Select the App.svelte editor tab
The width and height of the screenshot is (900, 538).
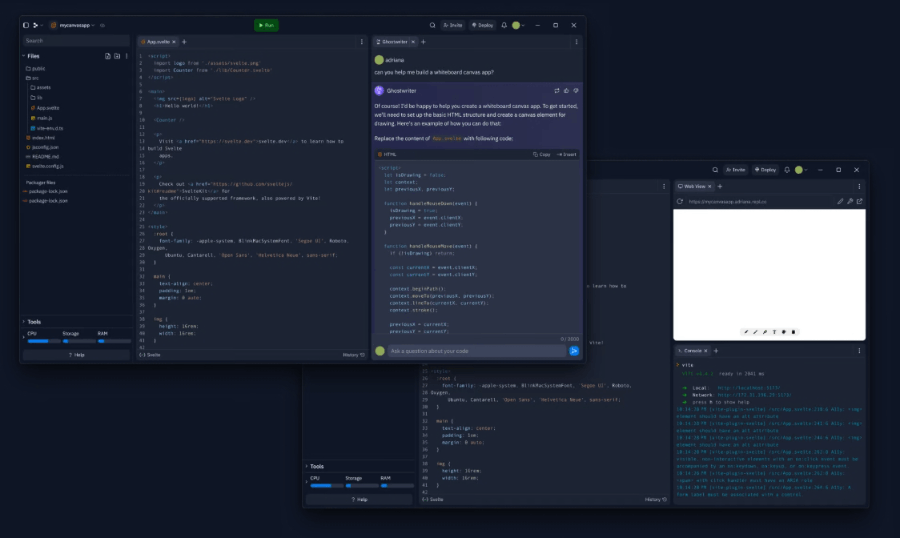(x=156, y=42)
